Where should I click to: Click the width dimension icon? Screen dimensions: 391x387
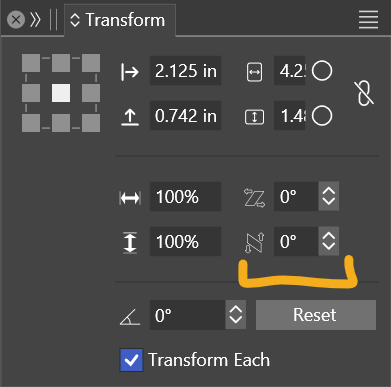tap(254, 72)
